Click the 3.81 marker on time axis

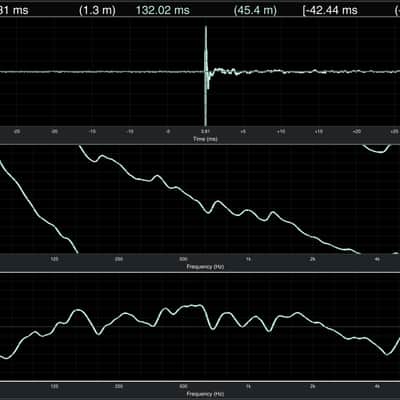pyautogui.click(x=205, y=132)
